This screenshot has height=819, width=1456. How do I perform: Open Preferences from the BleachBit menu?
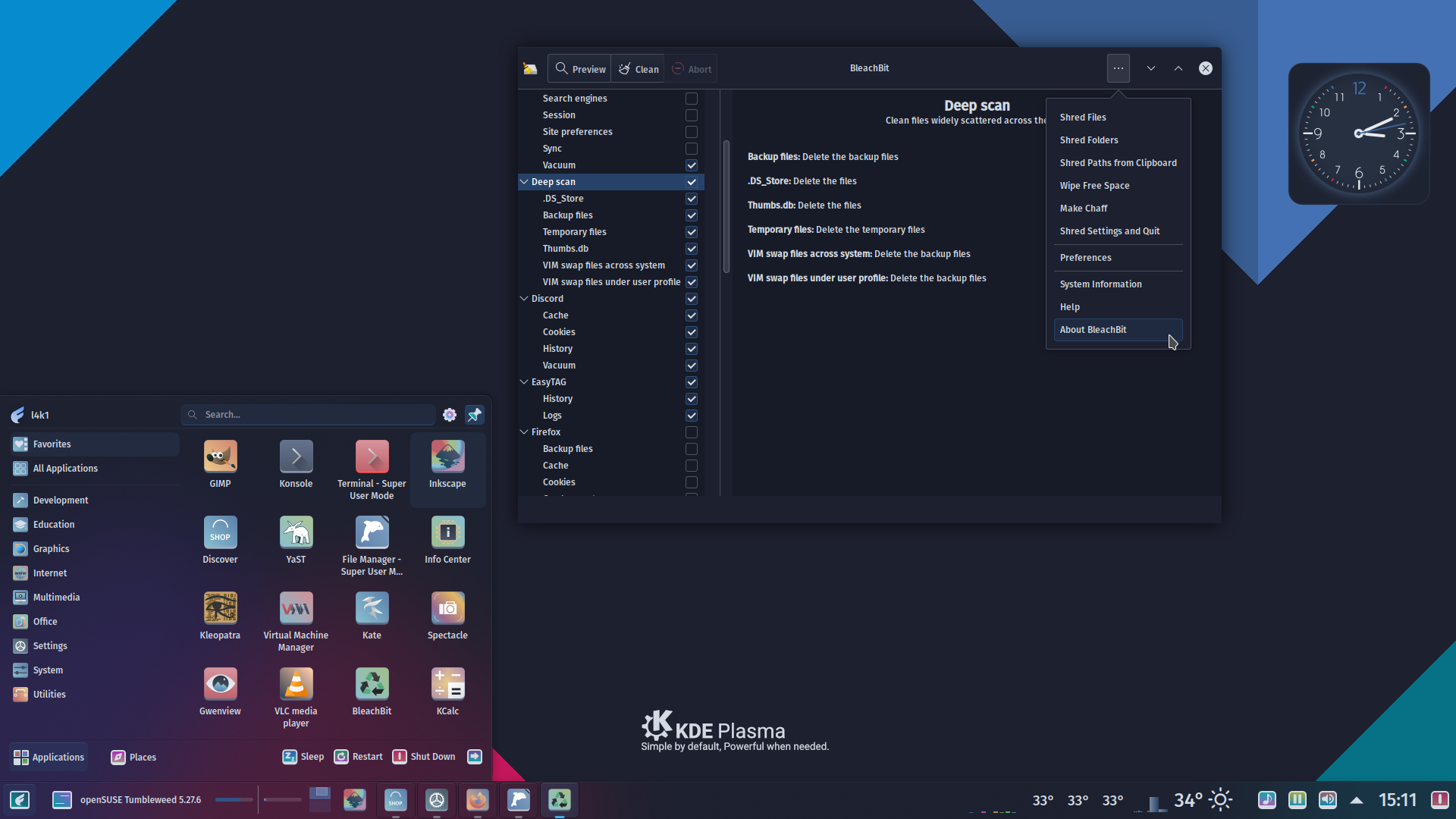(1118, 258)
